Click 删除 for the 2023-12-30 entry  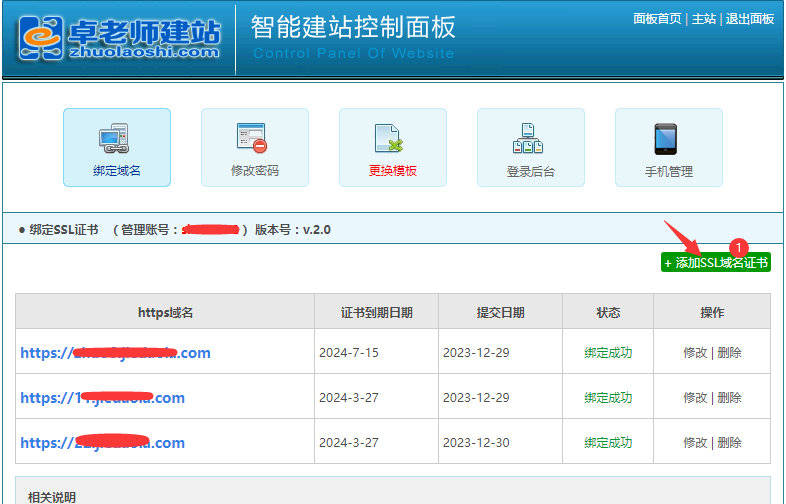(x=730, y=443)
